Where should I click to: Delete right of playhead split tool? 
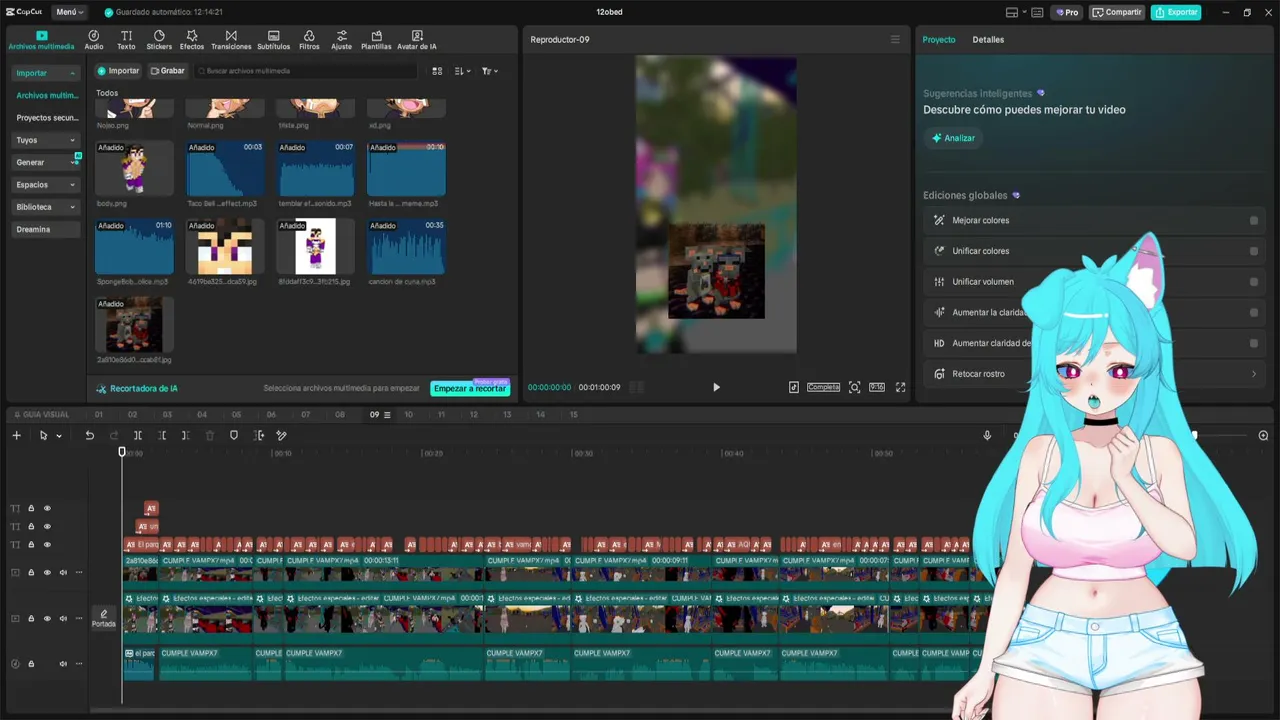[186, 435]
